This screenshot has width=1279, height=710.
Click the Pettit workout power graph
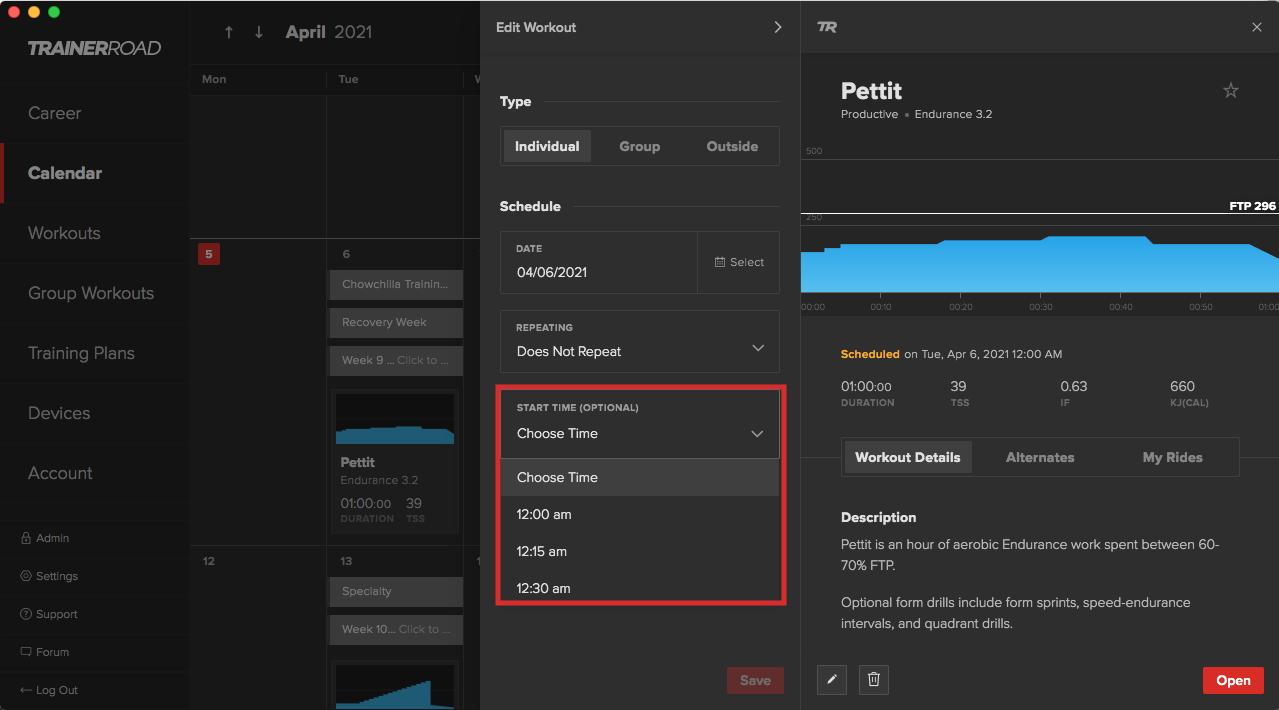coord(1040,264)
